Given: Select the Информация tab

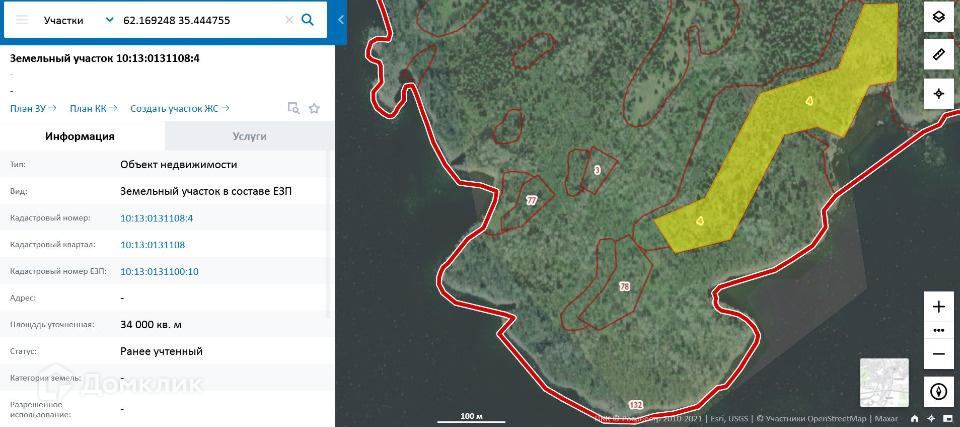Looking at the screenshot, I should coord(80,136).
